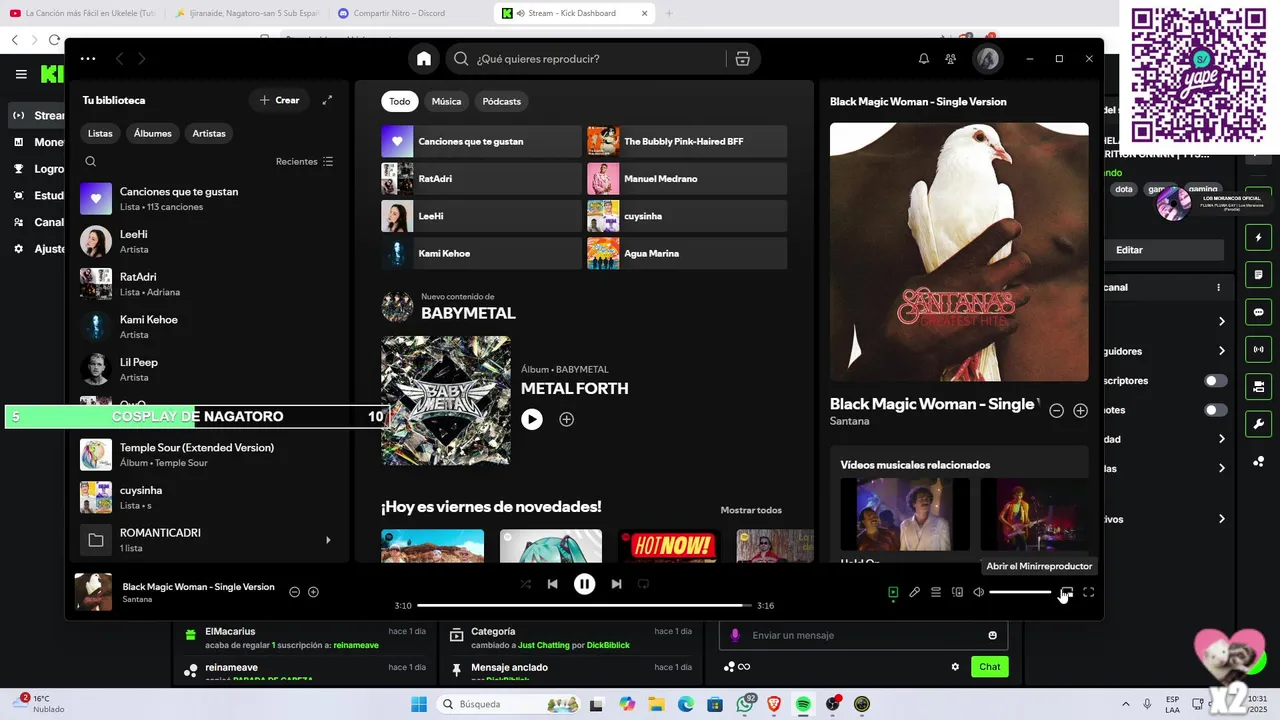1280x720 pixels.
Task: Open Recientes sort options
Action: tap(305, 161)
